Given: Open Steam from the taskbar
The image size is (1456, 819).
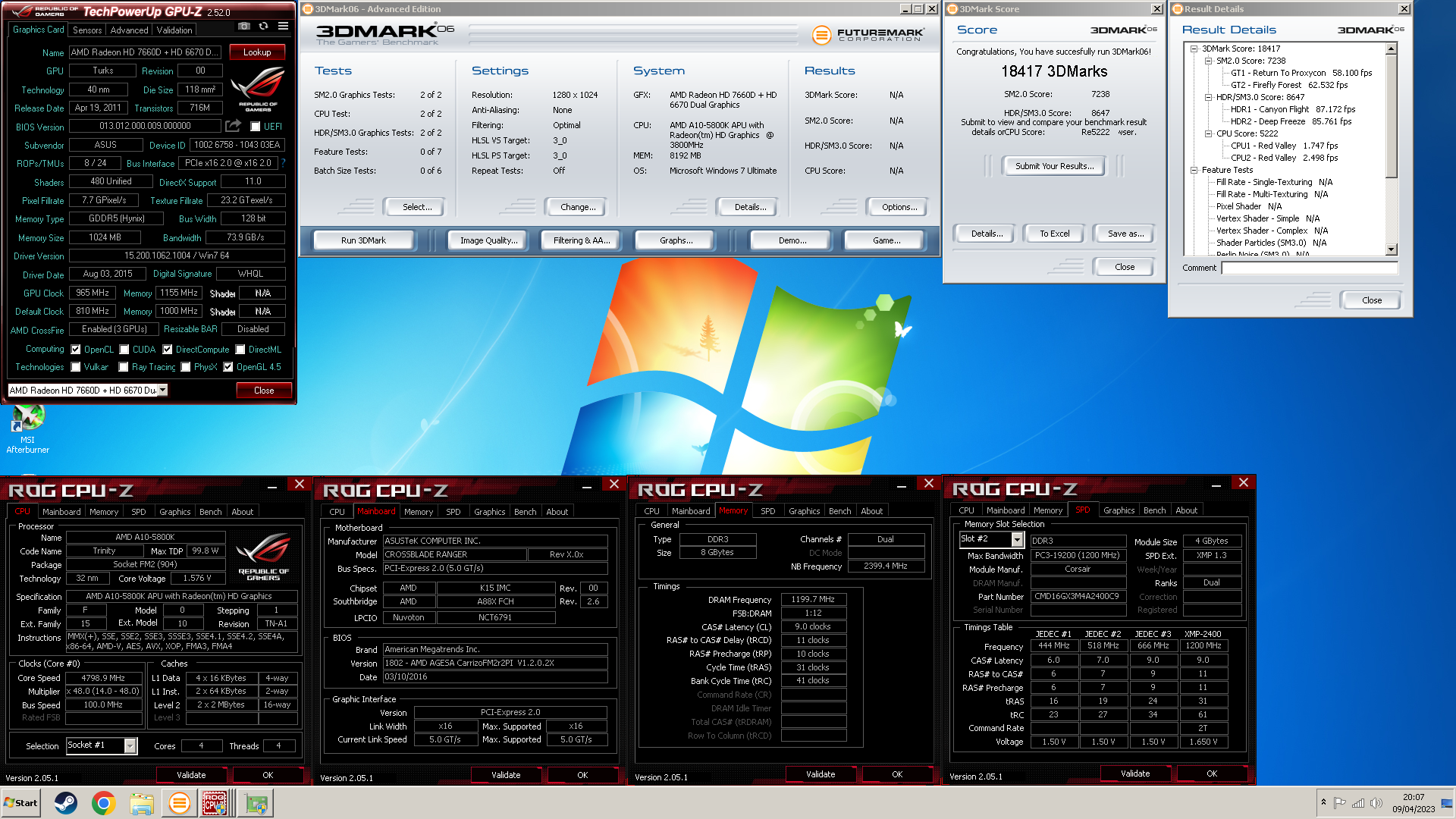Looking at the screenshot, I should (x=66, y=803).
